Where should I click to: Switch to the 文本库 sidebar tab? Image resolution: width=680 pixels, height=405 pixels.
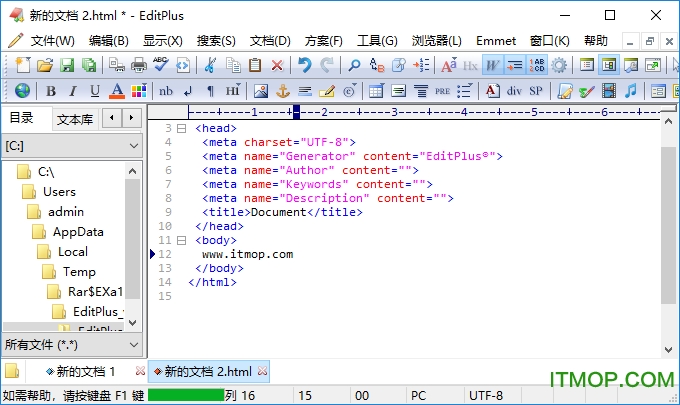tap(75, 119)
